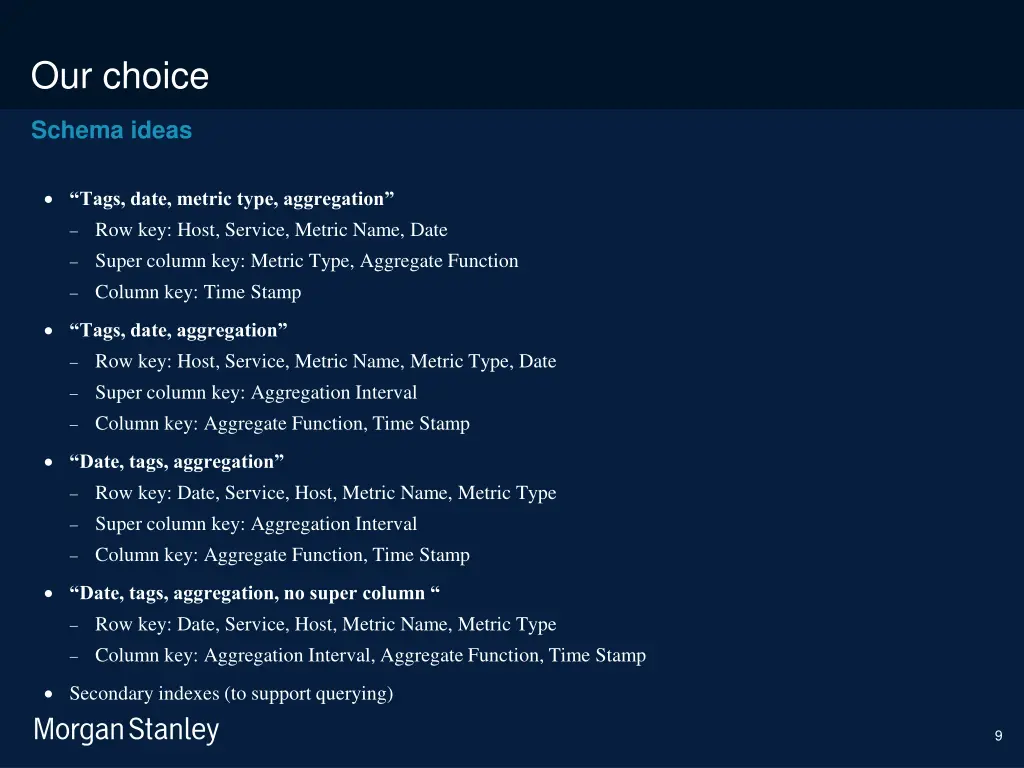Click "Aggregation Interval" line under "Tags, date, aggregation"
The image size is (1024, 768).
point(256,392)
